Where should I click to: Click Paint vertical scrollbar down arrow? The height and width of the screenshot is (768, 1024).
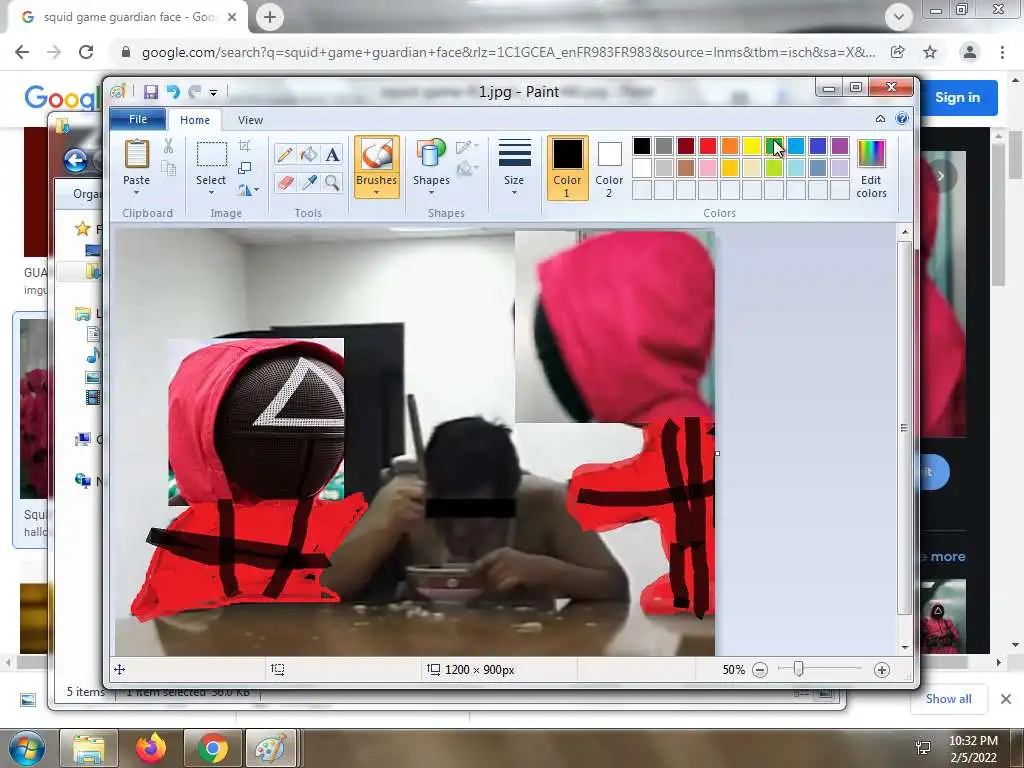click(904, 647)
